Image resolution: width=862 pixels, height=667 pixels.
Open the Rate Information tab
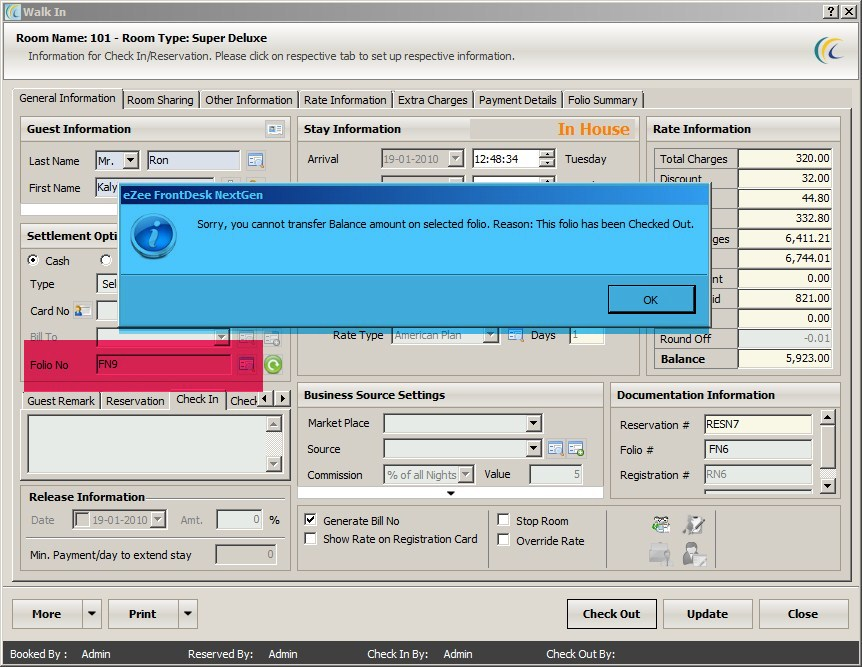(x=345, y=100)
